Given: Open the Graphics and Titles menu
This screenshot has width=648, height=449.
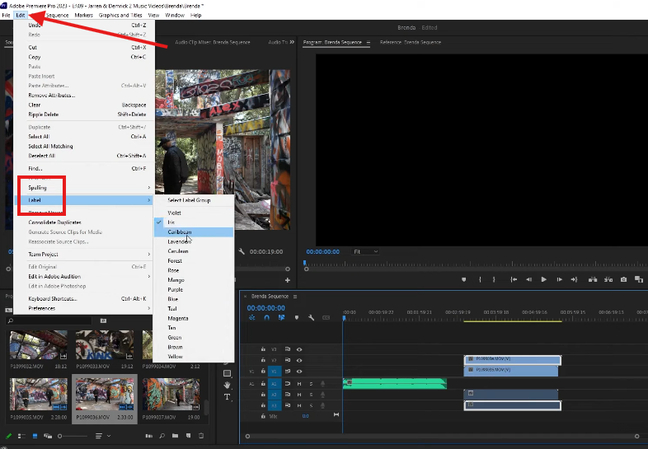Looking at the screenshot, I should [120, 15].
